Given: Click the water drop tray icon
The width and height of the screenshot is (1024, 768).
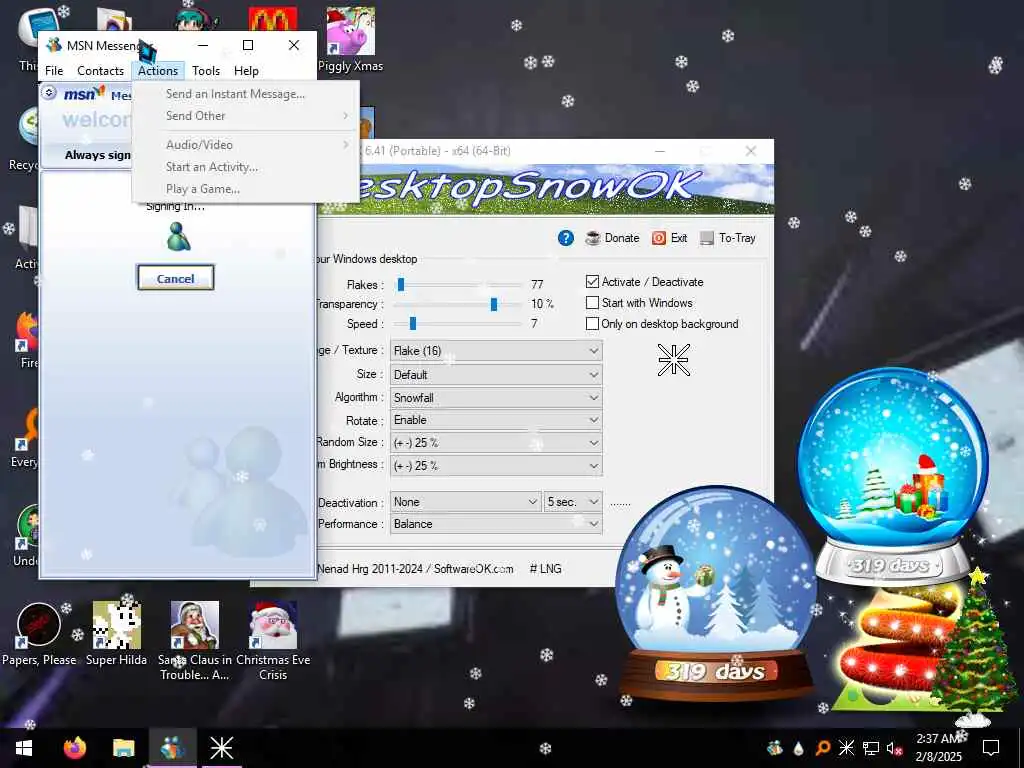Looking at the screenshot, I should (798, 748).
